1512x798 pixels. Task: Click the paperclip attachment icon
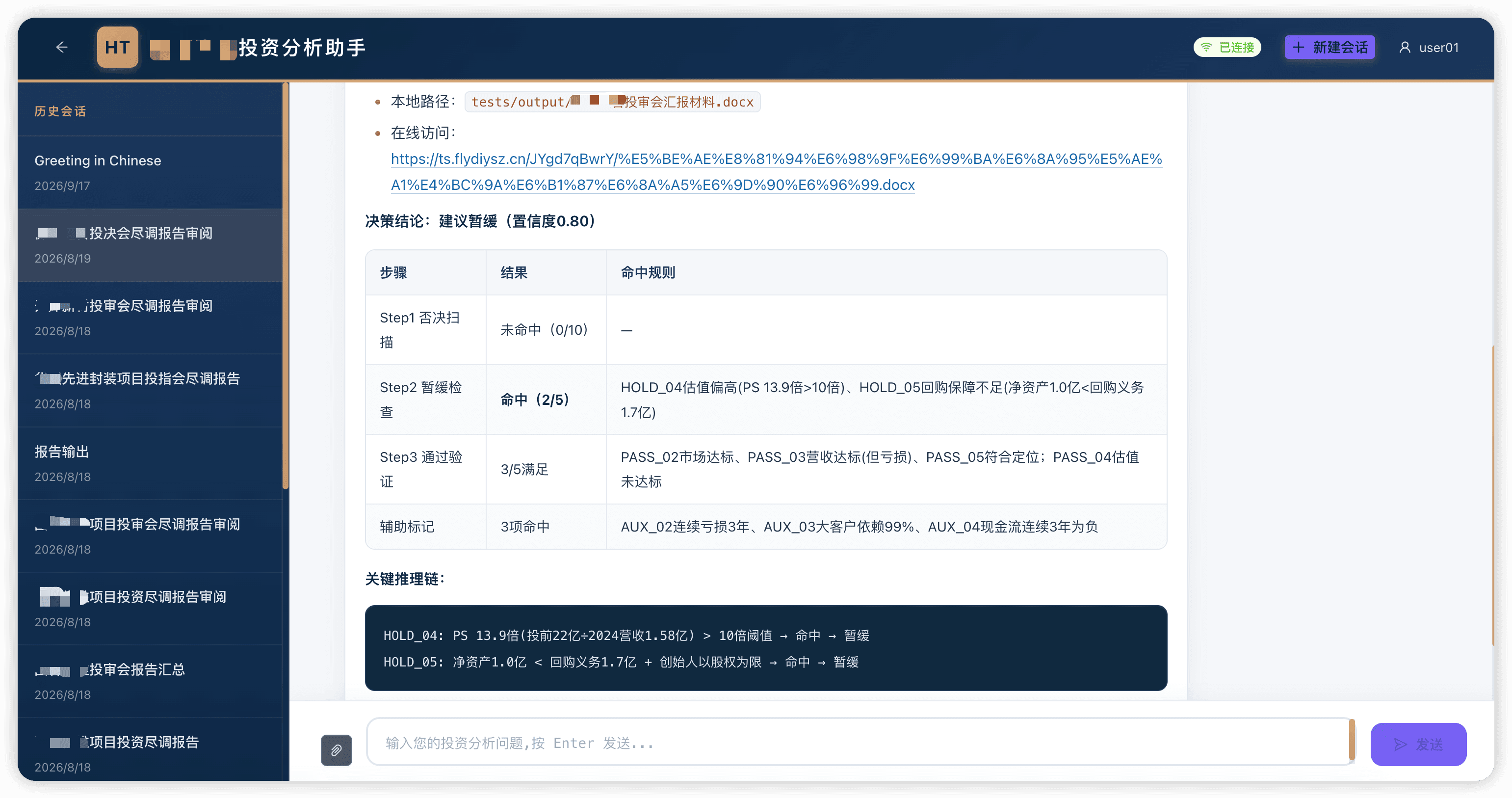tap(337, 750)
